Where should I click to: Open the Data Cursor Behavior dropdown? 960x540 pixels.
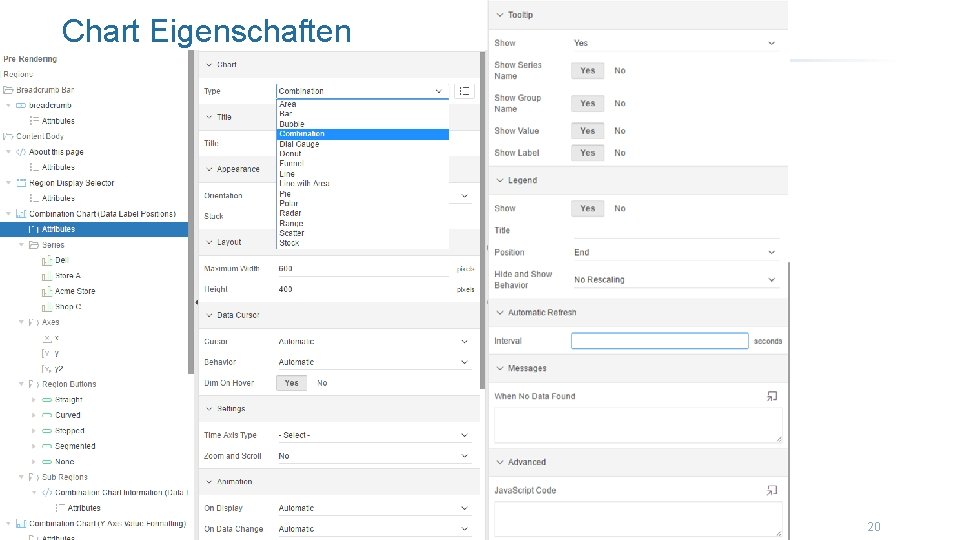pyautogui.click(x=373, y=362)
